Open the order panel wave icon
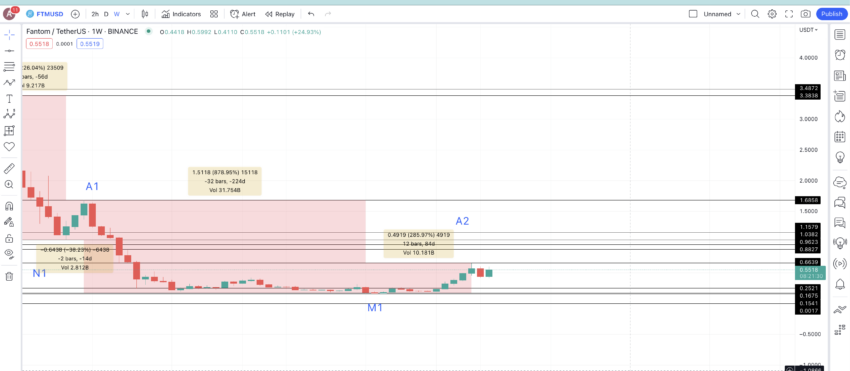850x371 pixels. (x=840, y=309)
